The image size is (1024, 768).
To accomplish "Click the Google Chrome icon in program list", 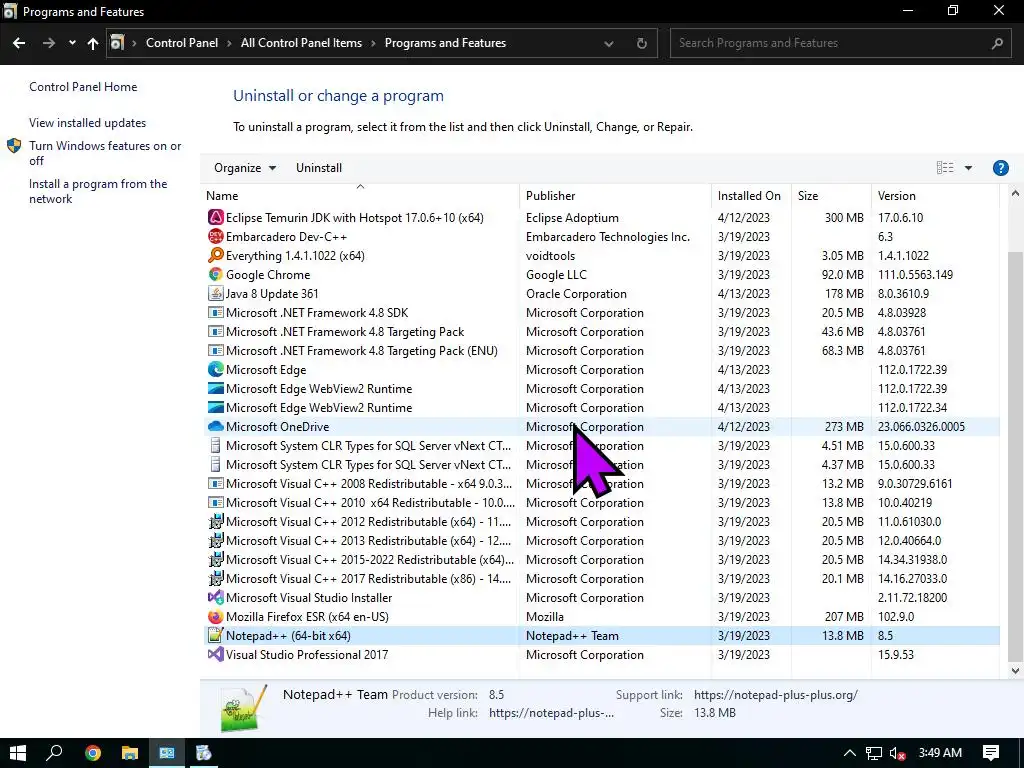I will tap(216, 274).
